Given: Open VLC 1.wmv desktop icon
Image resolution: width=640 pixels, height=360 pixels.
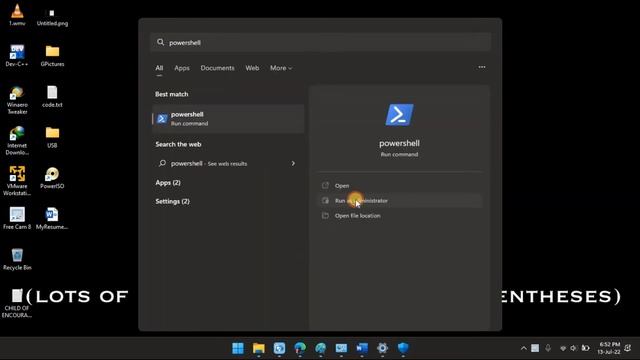Looking at the screenshot, I should (17, 14).
